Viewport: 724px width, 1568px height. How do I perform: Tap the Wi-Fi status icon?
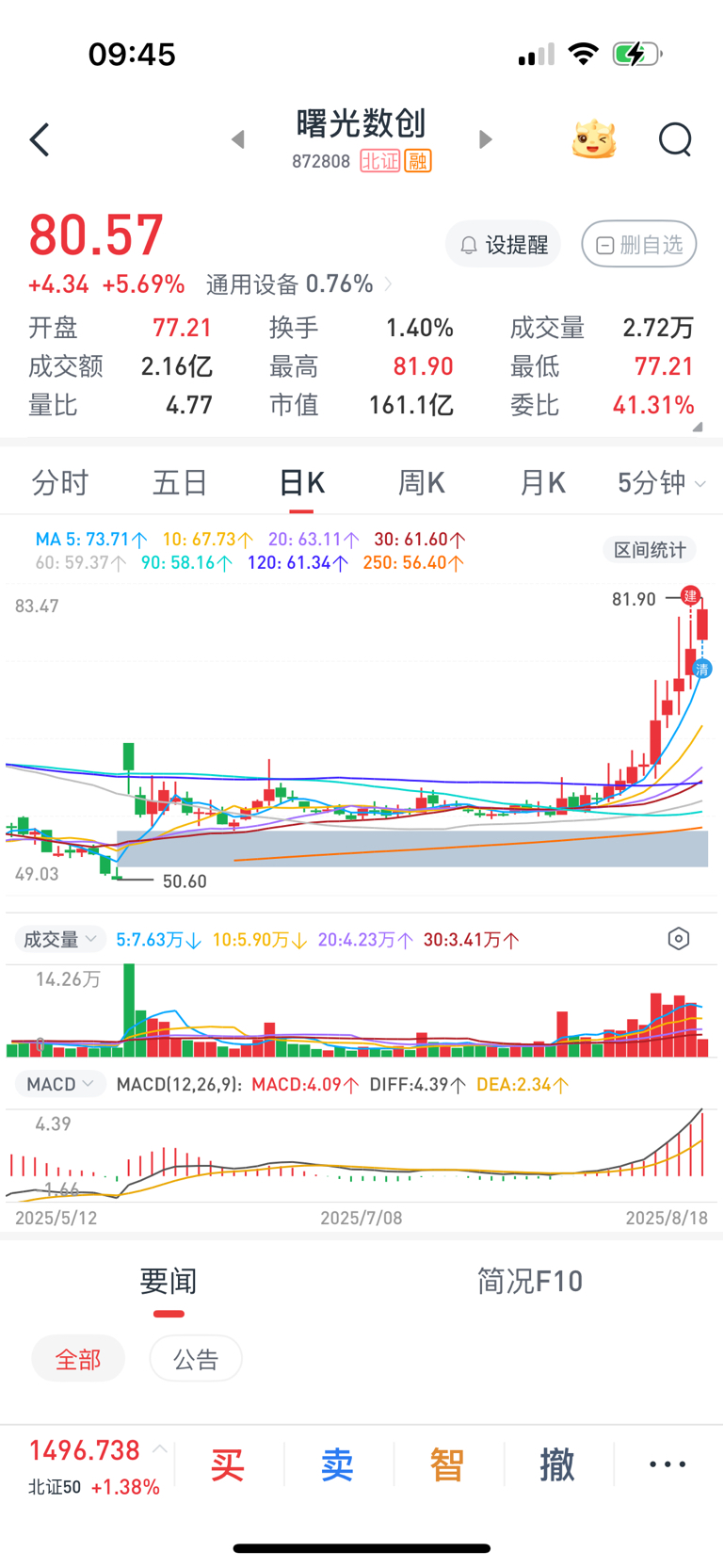[x=584, y=54]
